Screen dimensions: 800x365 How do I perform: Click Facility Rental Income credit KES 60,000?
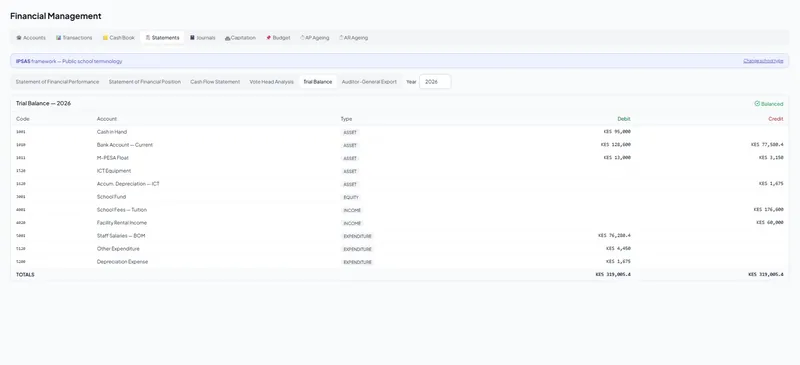770,223
